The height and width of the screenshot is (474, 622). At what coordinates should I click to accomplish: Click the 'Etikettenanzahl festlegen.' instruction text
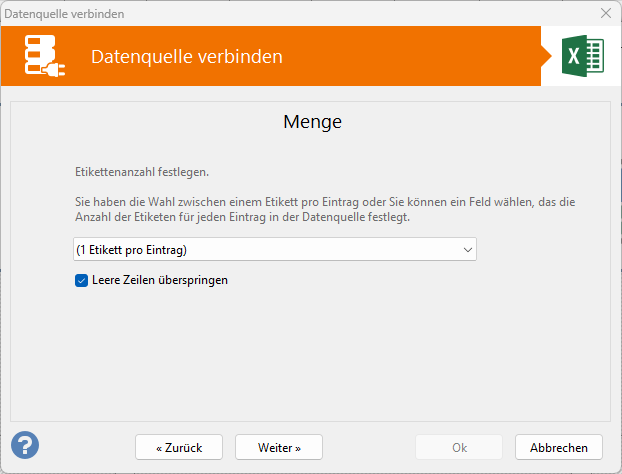point(142,172)
